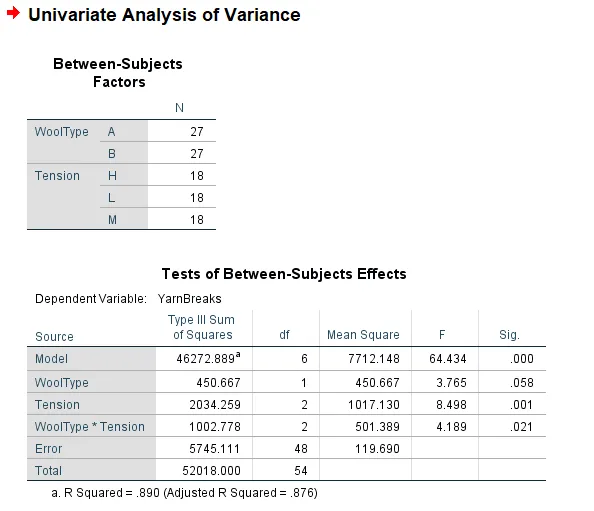
Task: Select the Model sum of squares 46272.889 cell
Action: point(204,358)
